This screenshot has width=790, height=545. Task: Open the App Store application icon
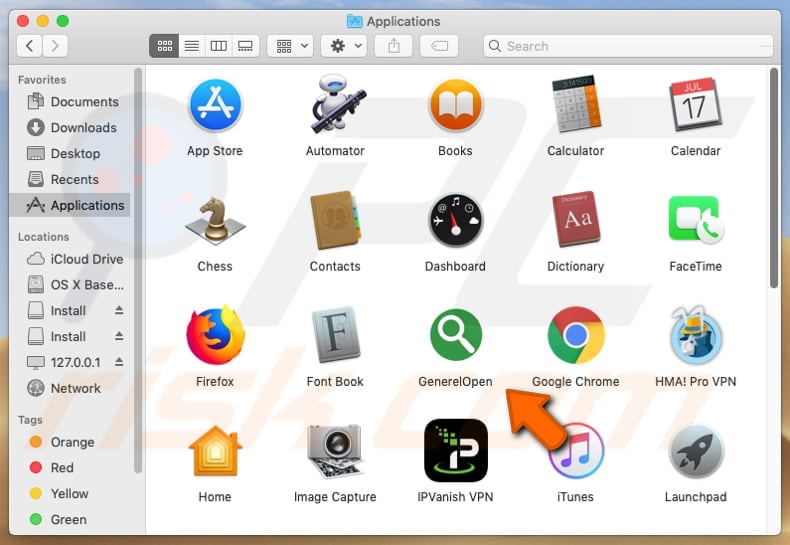pyautogui.click(x=215, y=105)
